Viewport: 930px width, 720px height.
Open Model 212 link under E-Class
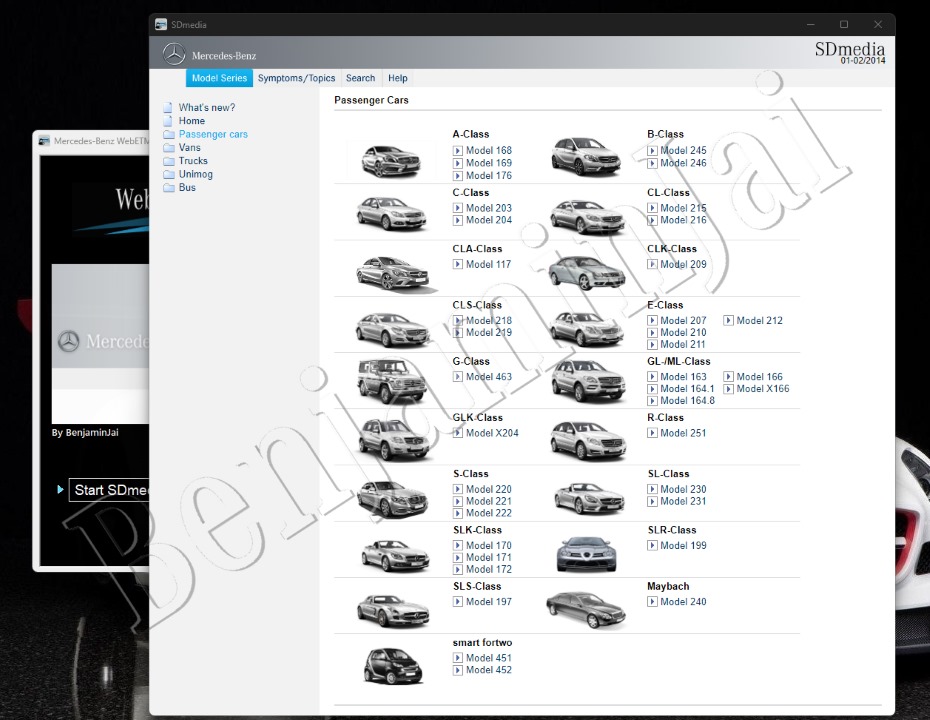[x=759, y=321]
